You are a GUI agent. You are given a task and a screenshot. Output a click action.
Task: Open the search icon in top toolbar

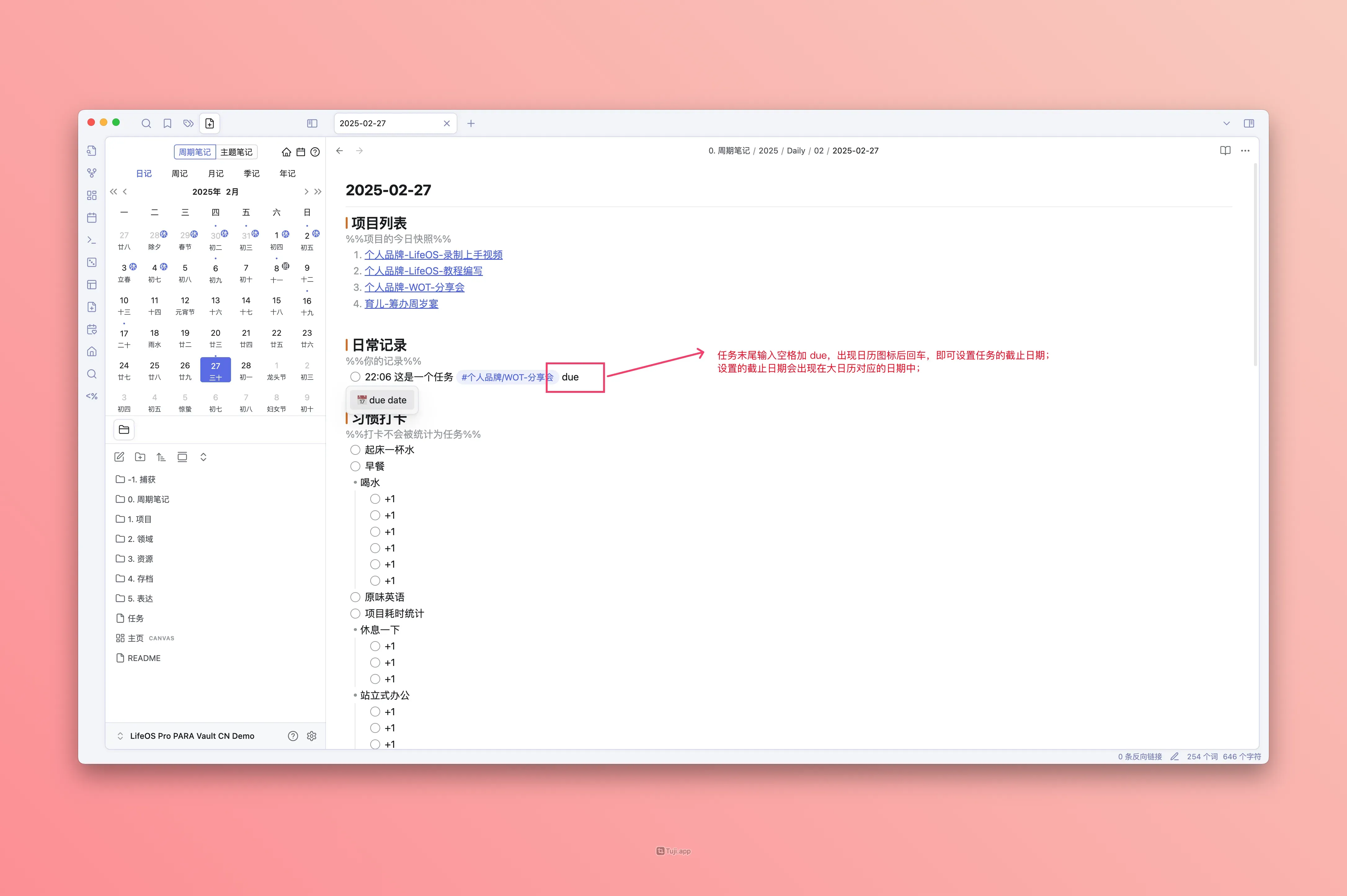pyautogui.click(x=146, y=123)
